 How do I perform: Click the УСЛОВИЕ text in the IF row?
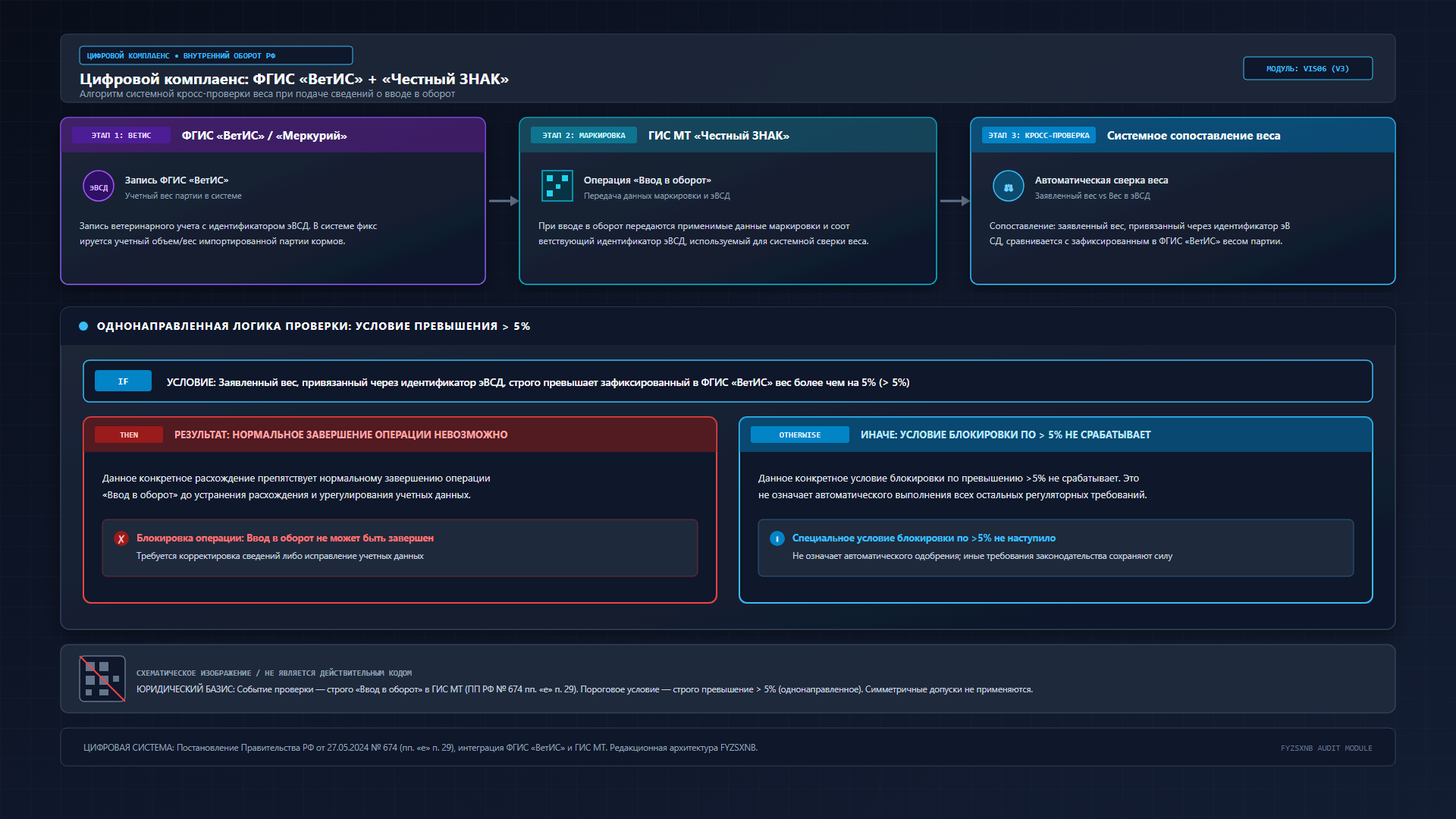tap(538, 382)
